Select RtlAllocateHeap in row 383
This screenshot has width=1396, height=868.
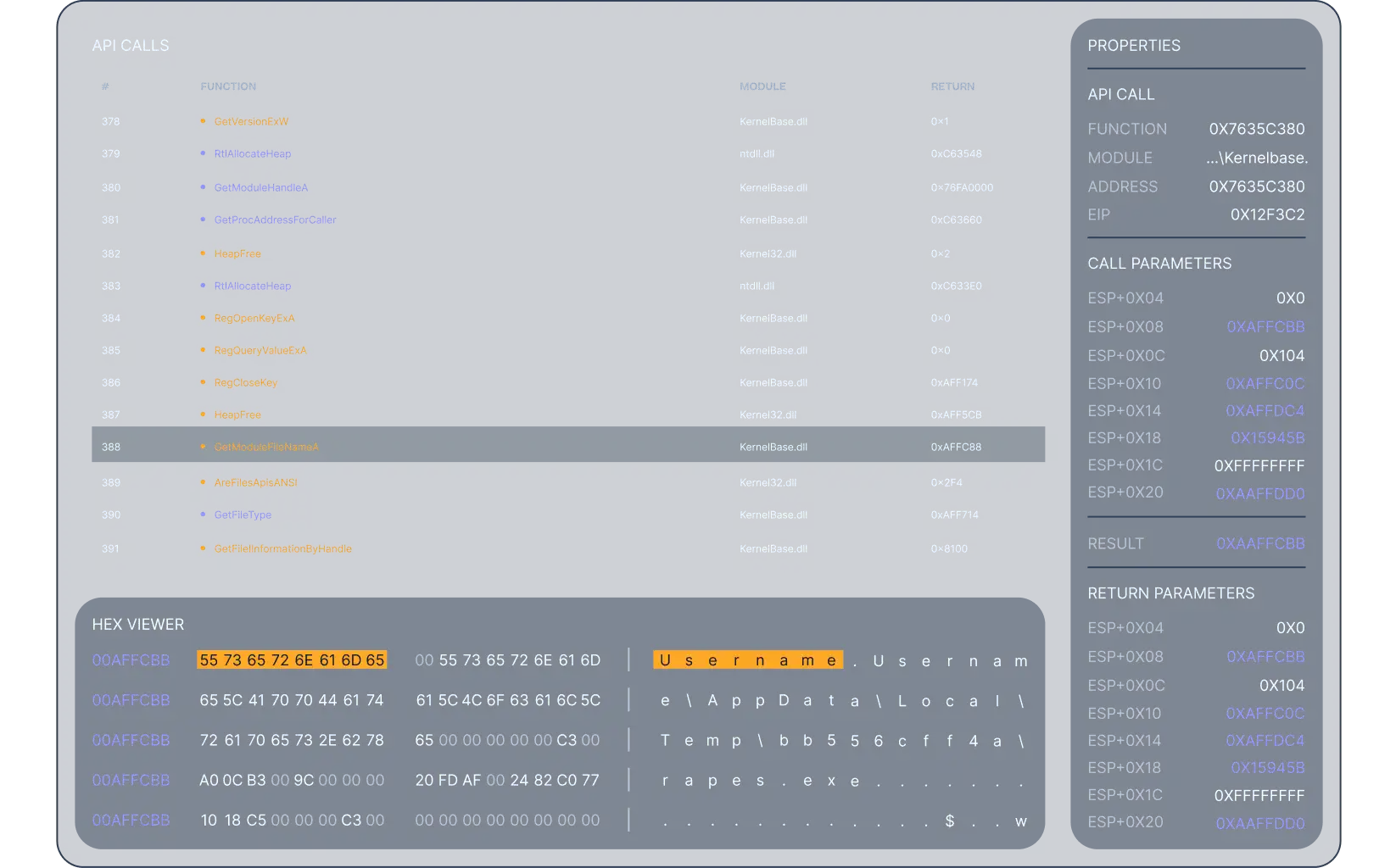[252, 286]
